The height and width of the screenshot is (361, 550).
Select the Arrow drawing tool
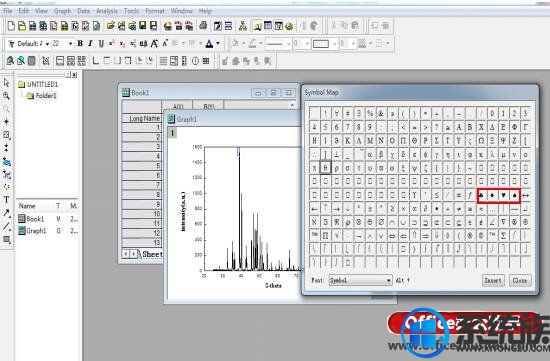pos(6,213)
